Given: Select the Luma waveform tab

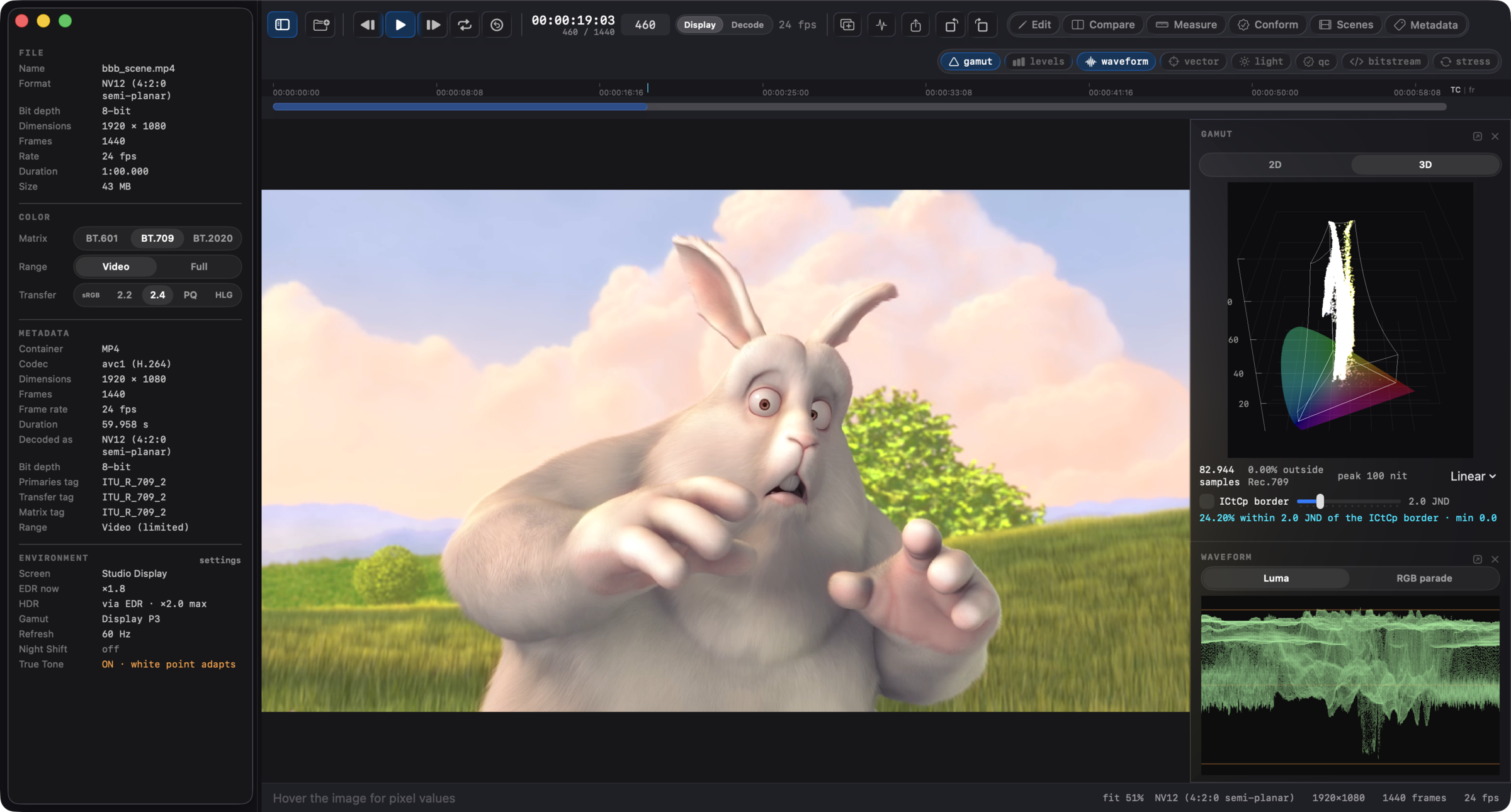Looking at the screenshot, I should [1276, 578].
